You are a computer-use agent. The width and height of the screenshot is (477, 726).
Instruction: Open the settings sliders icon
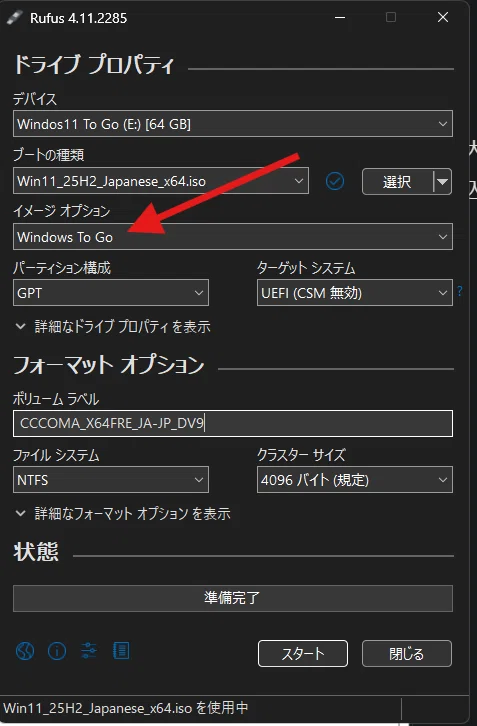pyautogui.click(x=88, y=651)
